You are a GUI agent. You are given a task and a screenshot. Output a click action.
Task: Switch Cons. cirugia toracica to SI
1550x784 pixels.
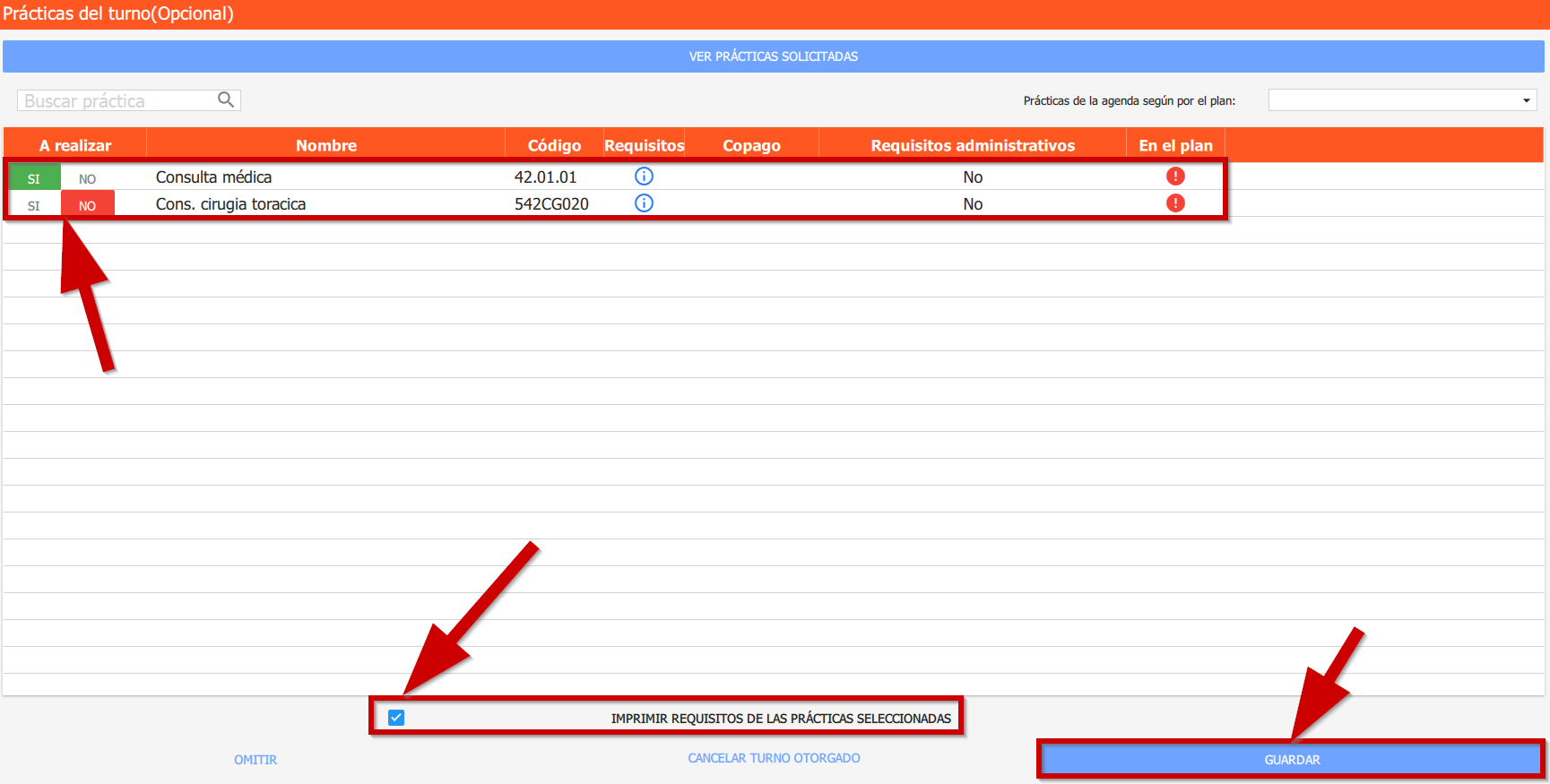coord(34,205)
